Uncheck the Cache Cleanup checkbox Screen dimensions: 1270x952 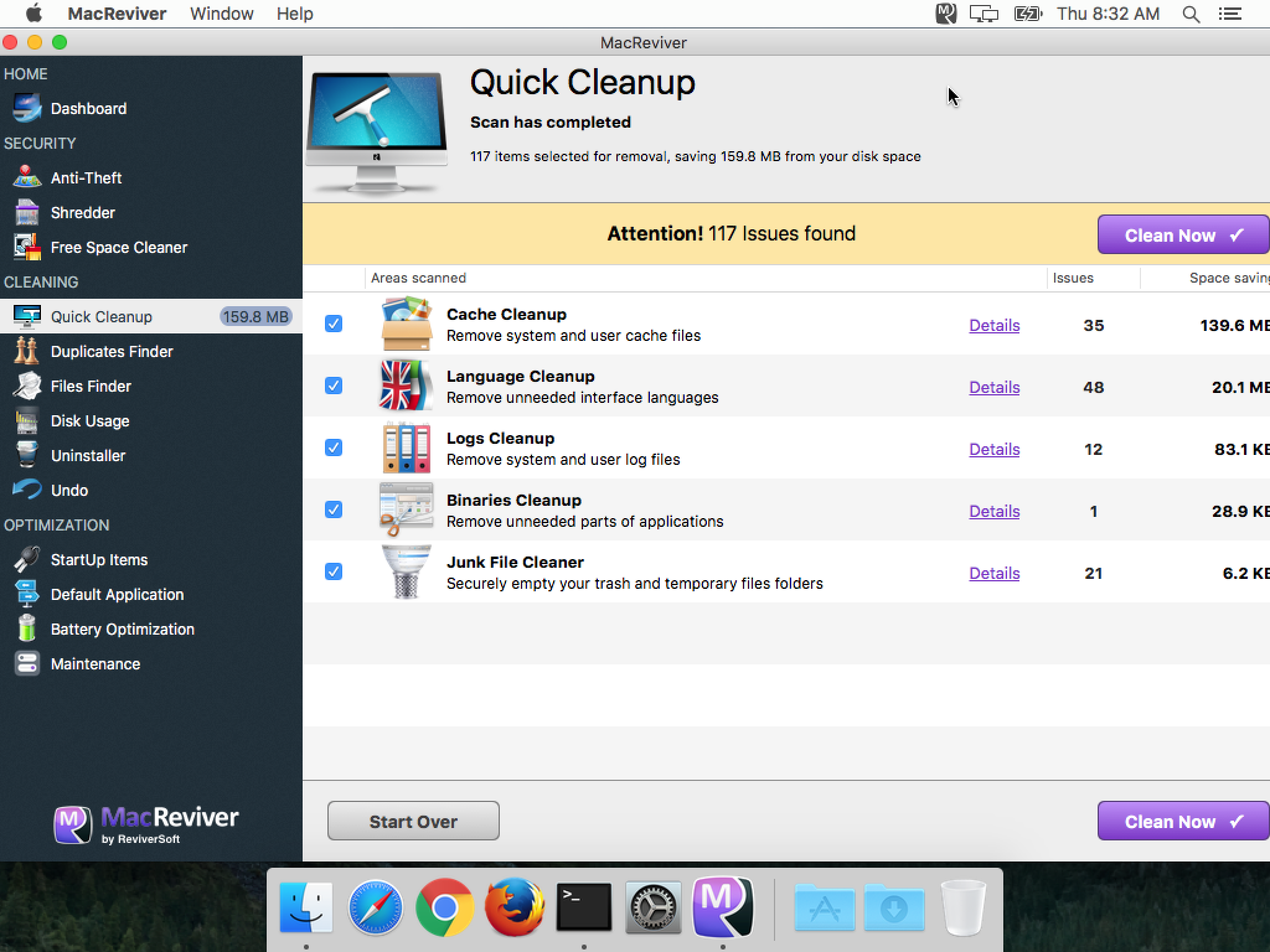tap(334, 324)
